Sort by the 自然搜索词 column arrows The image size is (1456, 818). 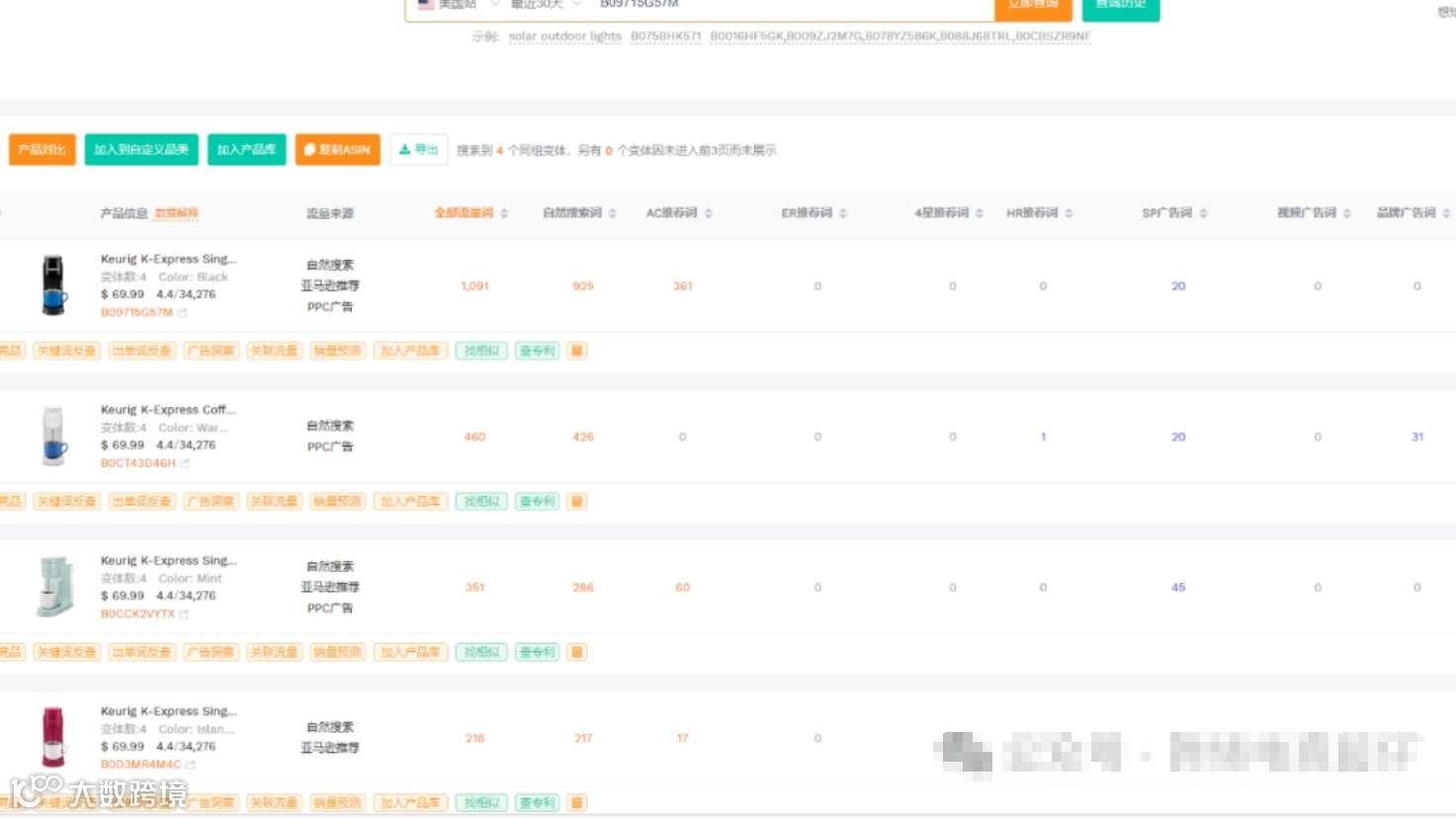click(x=613, y=213)
